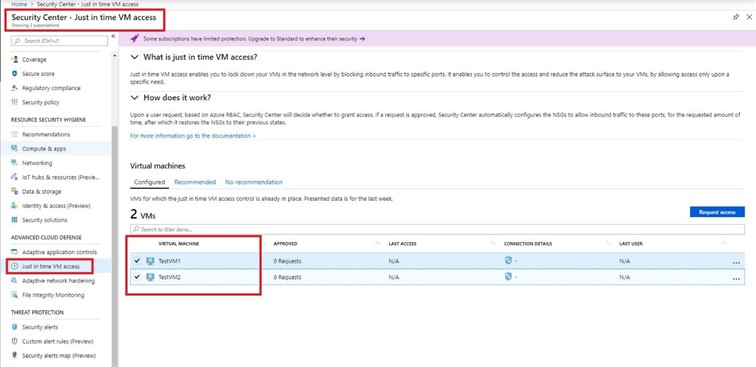Click '0 Requests' in TestVM2 row
This screenshot has height=367, width=756.
pyautogui.click(x=287, y=277)
